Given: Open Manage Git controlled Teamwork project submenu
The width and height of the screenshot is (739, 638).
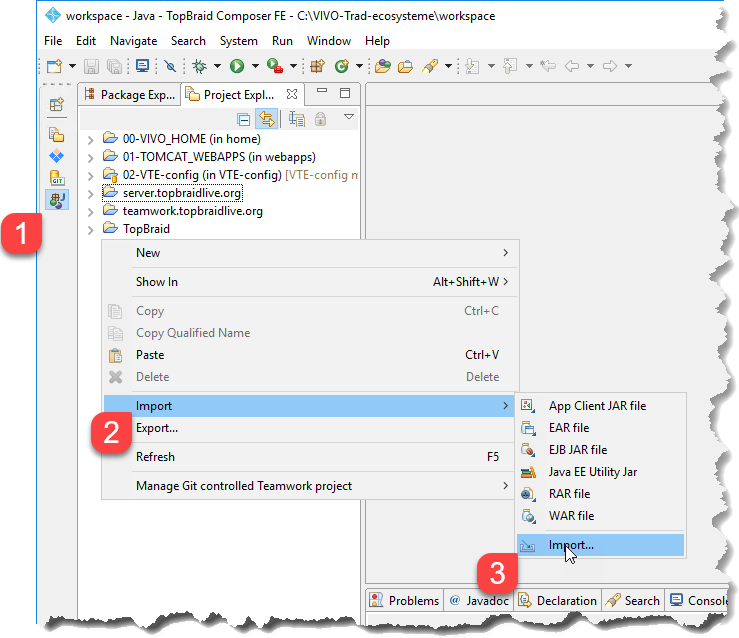Looking at the screenshot, I should click(311, 486).
